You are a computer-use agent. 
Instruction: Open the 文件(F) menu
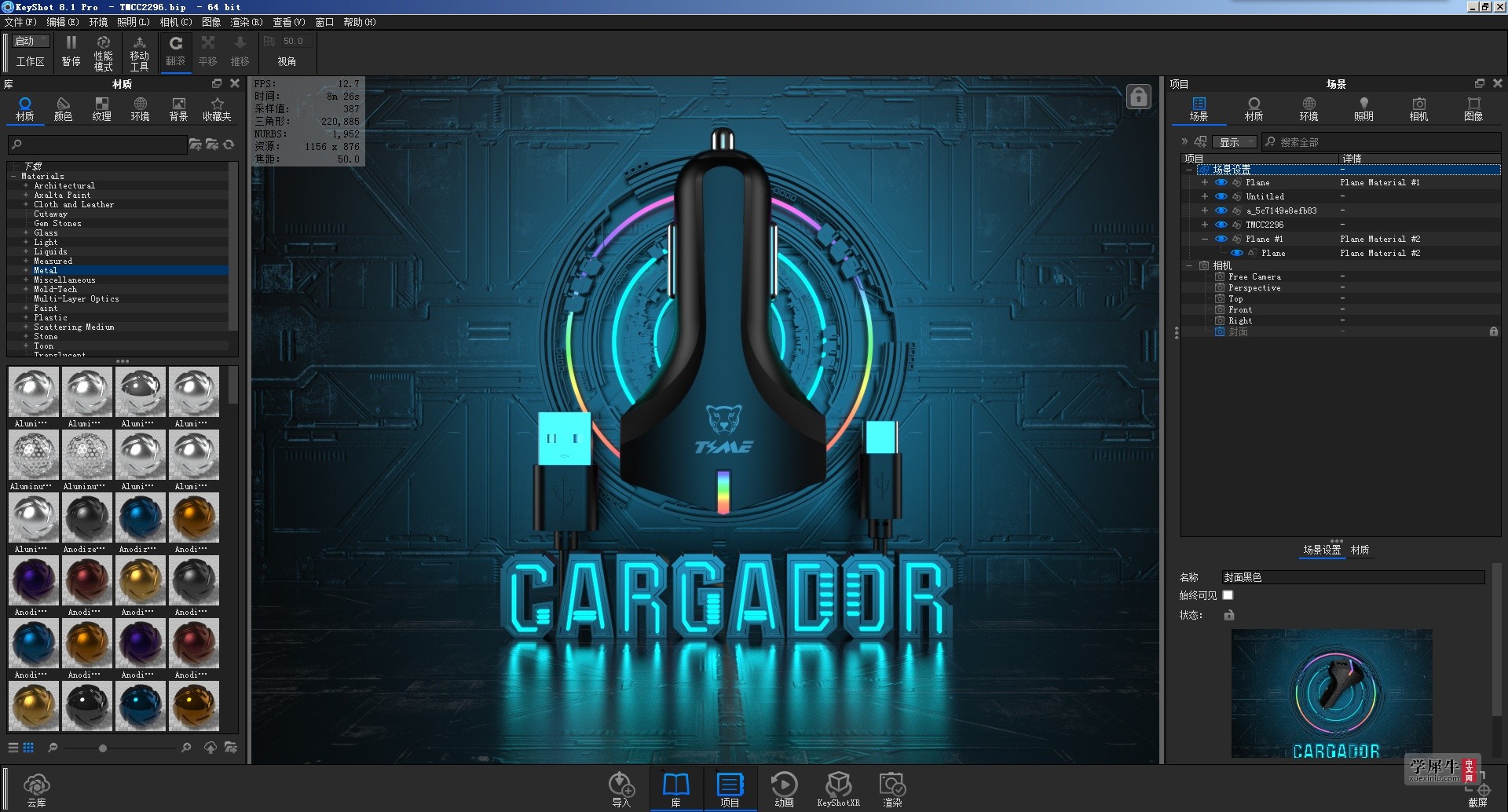[20, 22]
